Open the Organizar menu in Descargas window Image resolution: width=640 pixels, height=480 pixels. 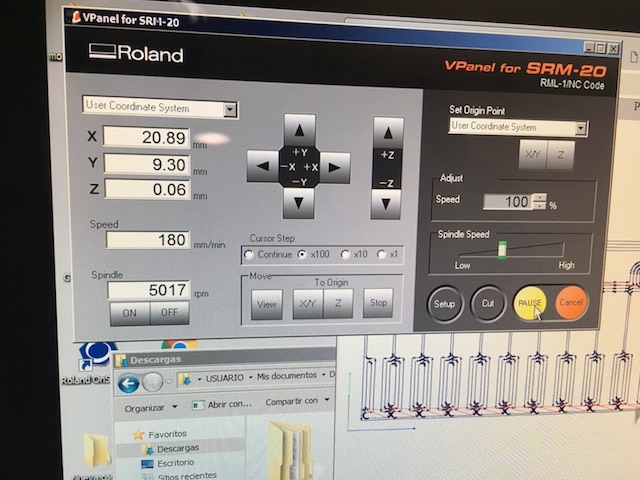tap(151, 408)
